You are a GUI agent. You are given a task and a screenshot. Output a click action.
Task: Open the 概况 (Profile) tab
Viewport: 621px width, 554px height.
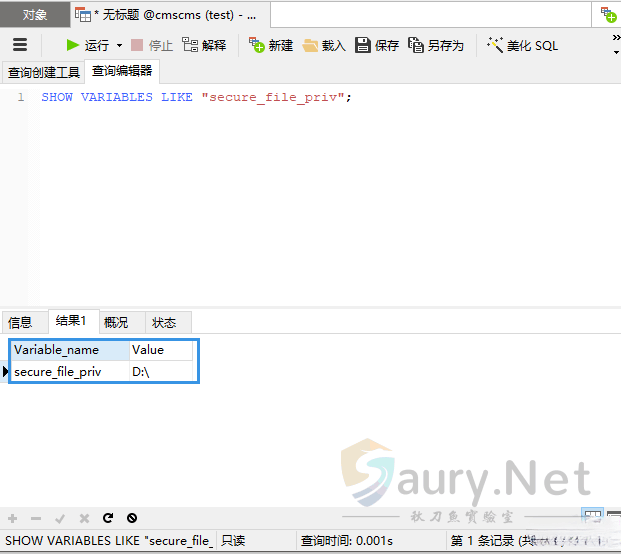point(116,322)
